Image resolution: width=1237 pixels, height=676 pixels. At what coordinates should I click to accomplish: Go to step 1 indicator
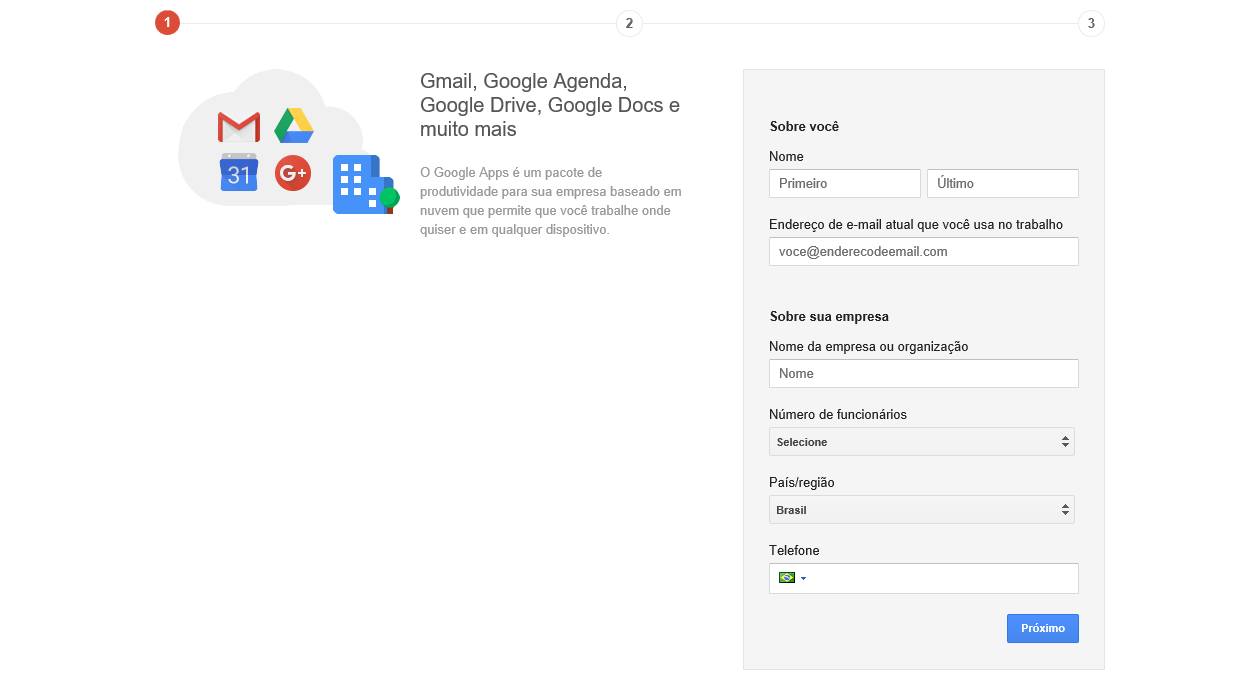[x=167, y=22]
